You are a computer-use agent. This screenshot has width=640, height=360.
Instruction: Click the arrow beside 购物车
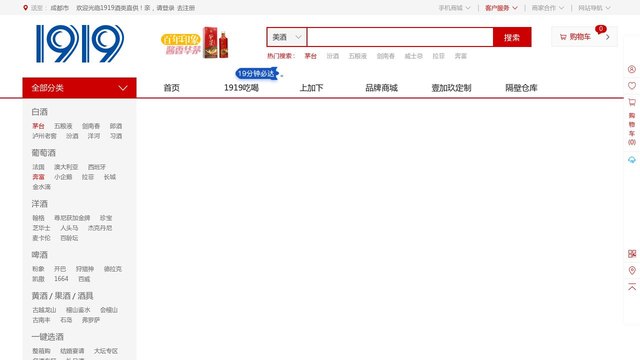pyautogui.click(x=608, y=37)
